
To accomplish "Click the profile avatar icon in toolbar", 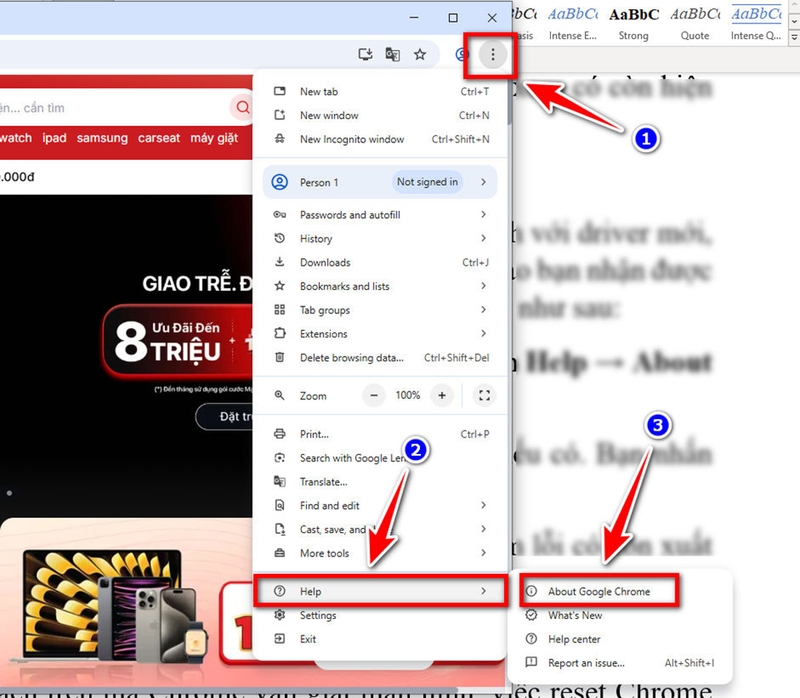I will (x=460, y=55).
